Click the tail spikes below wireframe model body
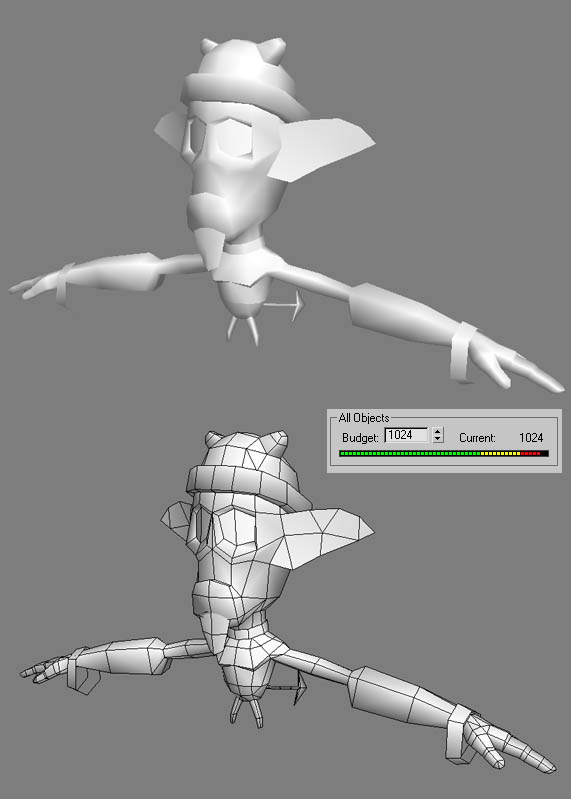 (x=247, y=711)
